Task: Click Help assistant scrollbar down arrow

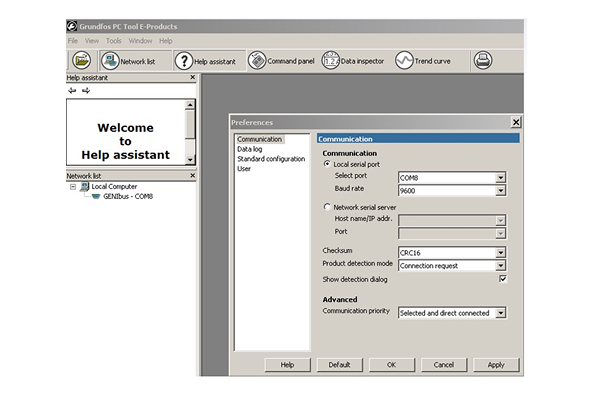Action: (x=190, y=160)
